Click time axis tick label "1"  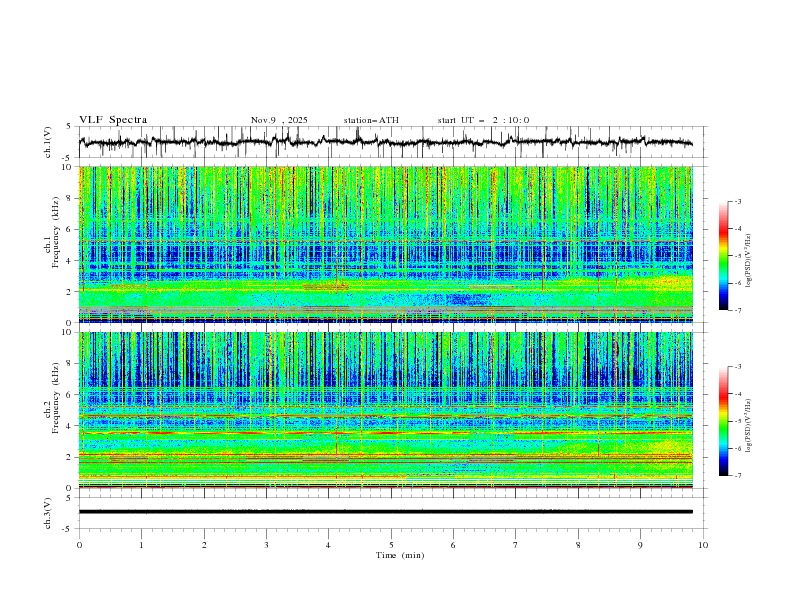[141, 545]
